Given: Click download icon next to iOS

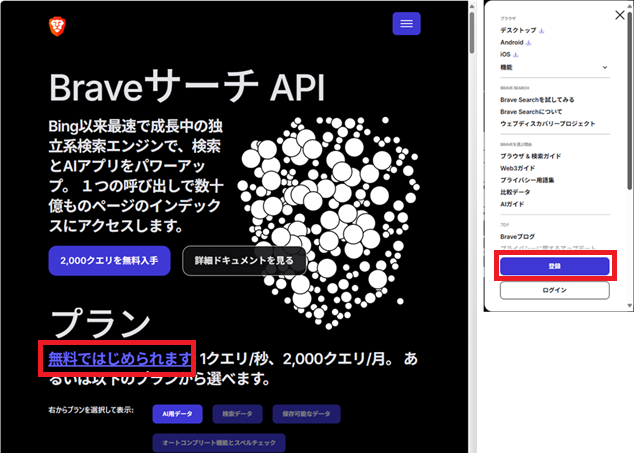Looking at the screenshot, I should point(516,55).
